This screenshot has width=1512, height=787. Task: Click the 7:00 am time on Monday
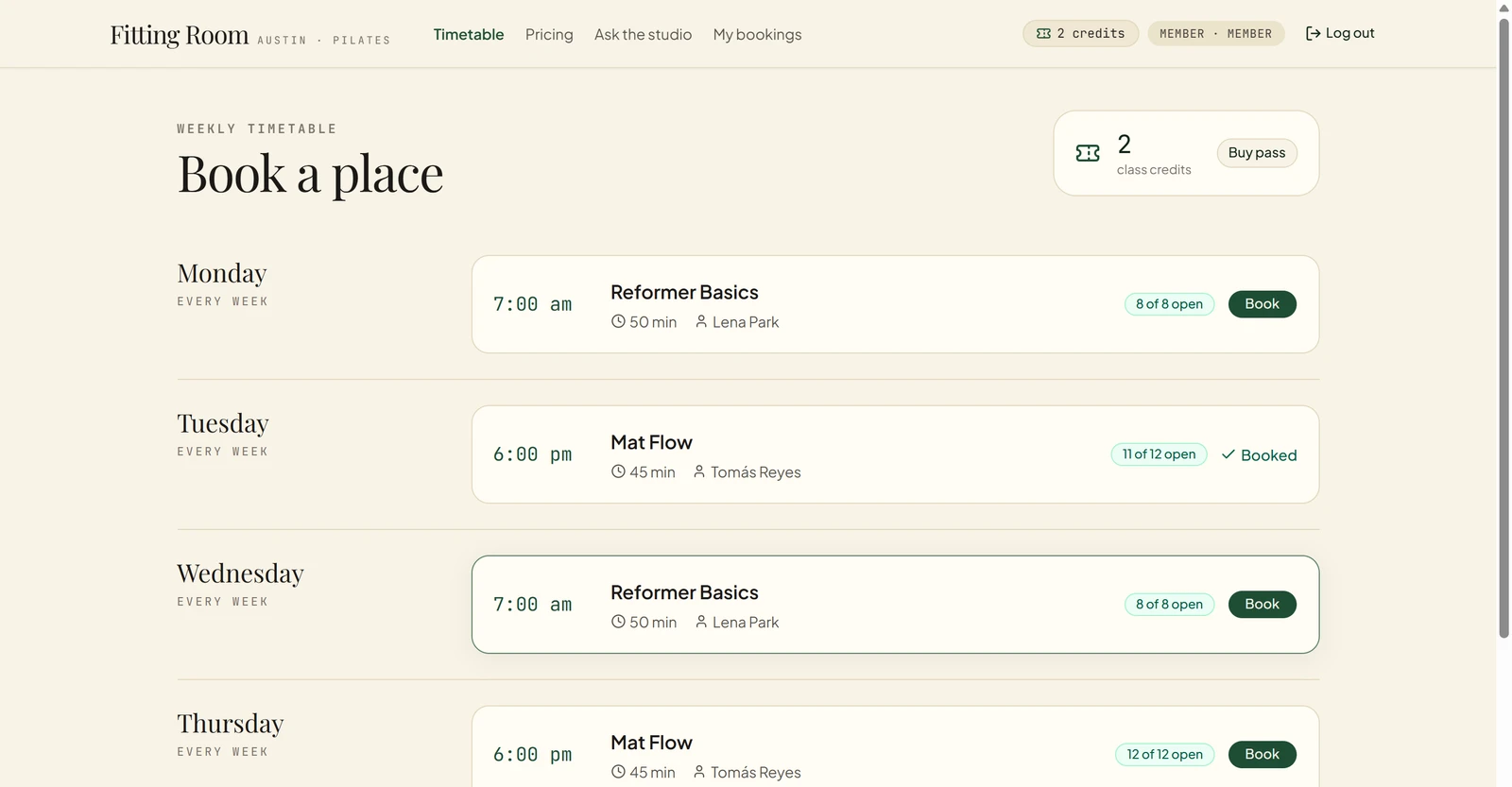533,304
